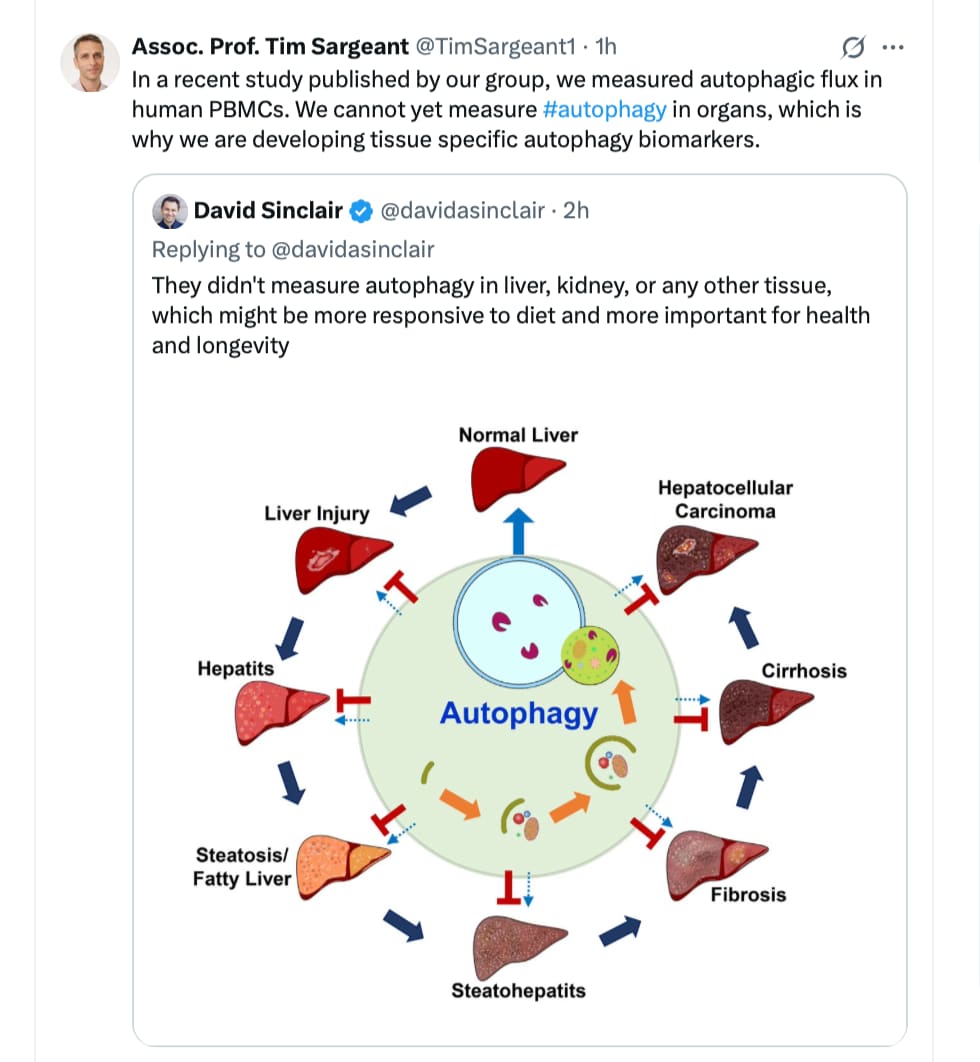Click the 2h timestamp on quoted tweet
This screenshot has width=980, height=1062.
tap(576, 211)
